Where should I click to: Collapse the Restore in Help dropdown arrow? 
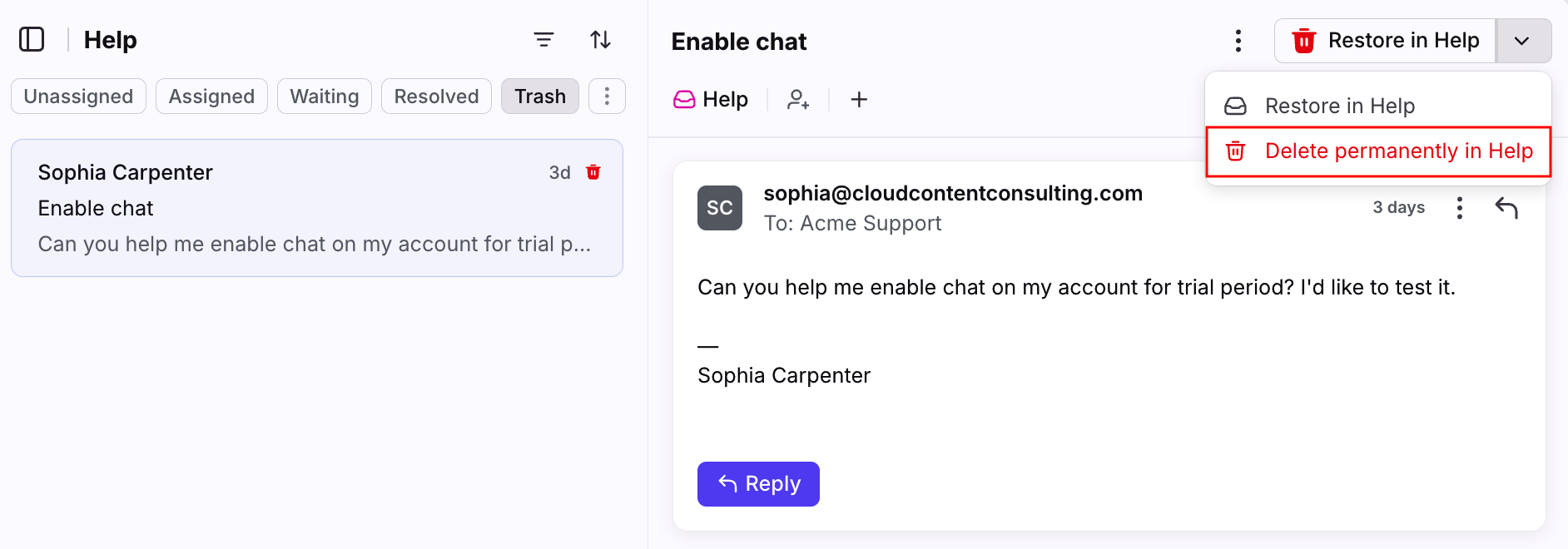pos(1522,41)
